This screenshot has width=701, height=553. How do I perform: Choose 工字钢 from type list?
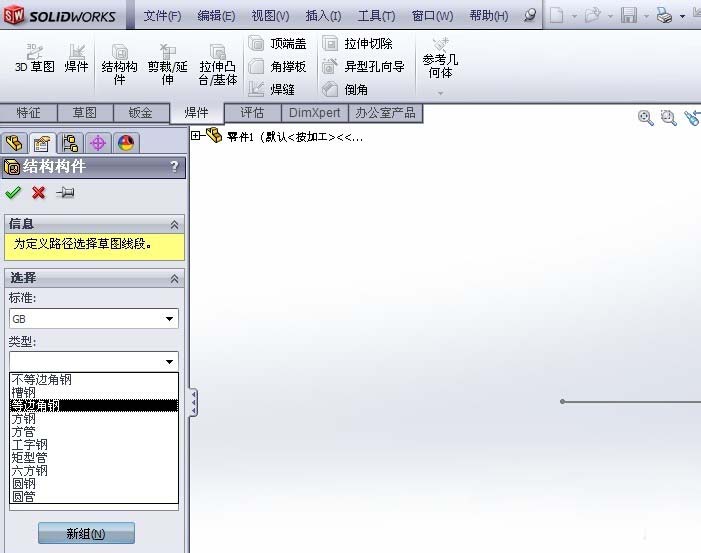pos(94,444)
